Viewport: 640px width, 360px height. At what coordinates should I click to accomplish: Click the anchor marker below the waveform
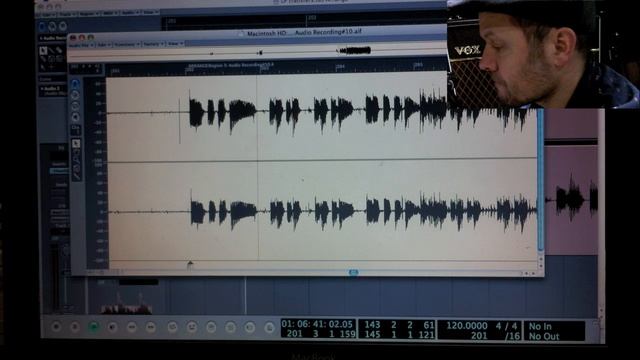click(x=190, y=264)
